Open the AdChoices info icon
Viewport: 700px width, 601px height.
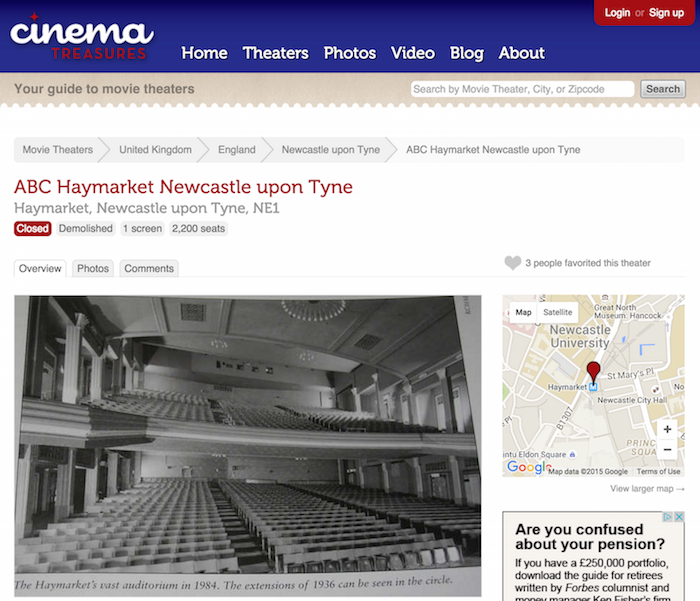667,518
